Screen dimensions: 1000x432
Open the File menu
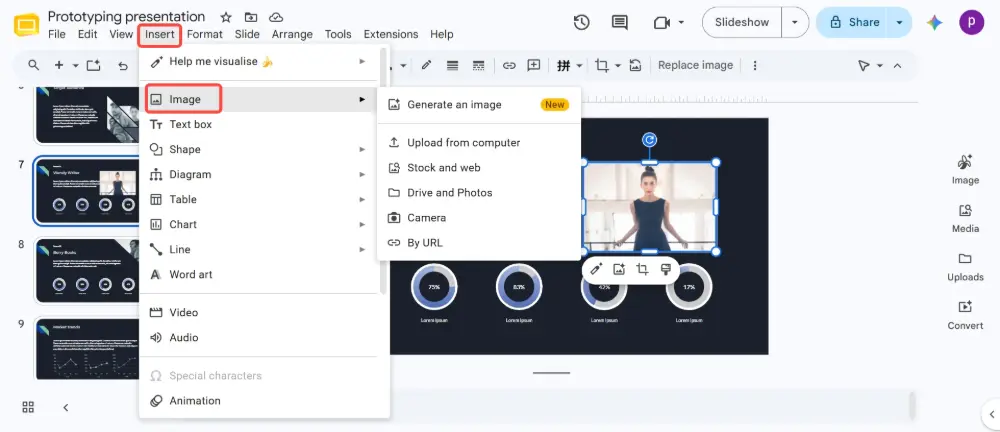click(x=57, y=34)
